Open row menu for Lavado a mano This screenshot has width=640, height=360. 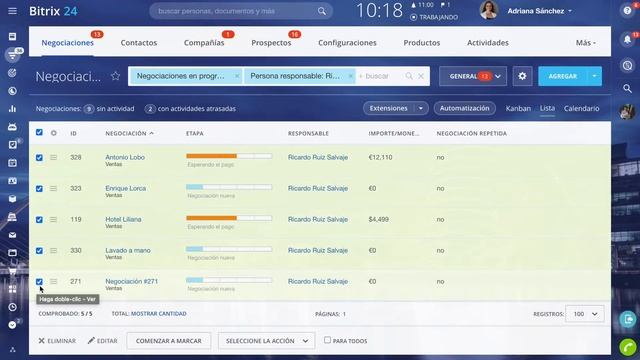point(53,250)
